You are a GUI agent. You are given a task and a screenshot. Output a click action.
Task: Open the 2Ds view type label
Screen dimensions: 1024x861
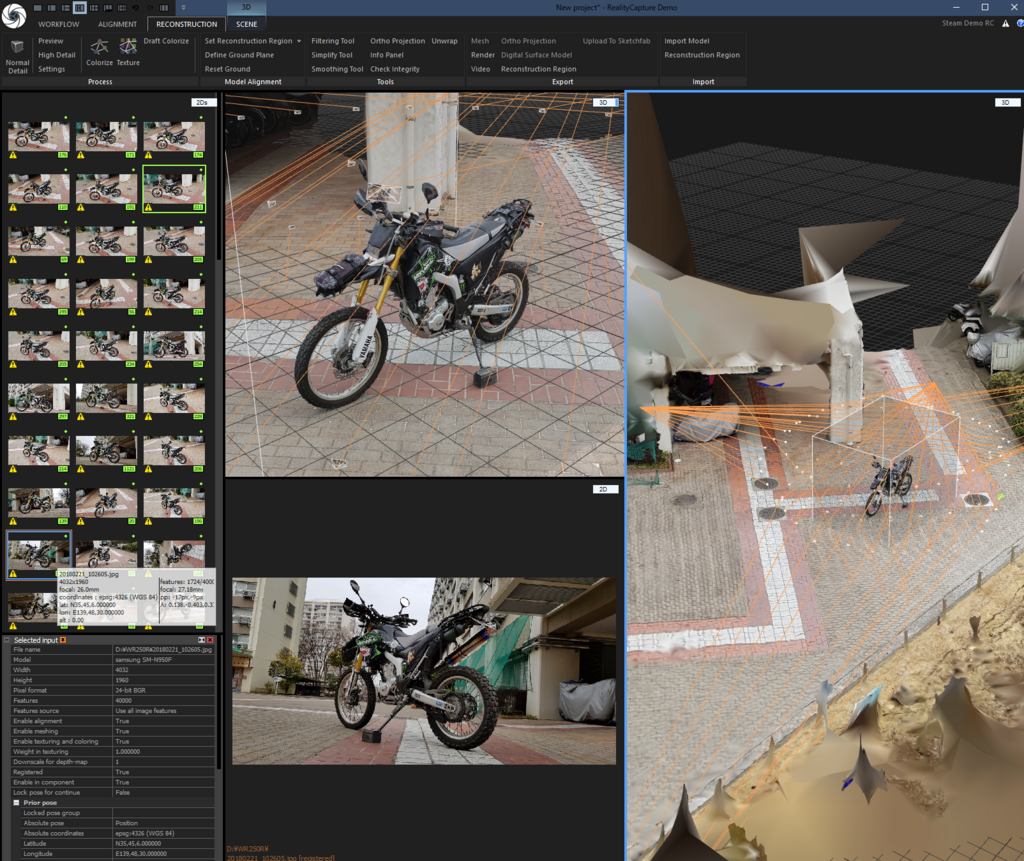[x=203, y=103]
